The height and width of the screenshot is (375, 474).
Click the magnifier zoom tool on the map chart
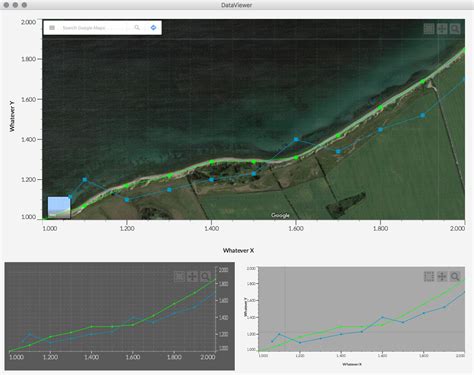pyautogui.click(x=455, y=29)
